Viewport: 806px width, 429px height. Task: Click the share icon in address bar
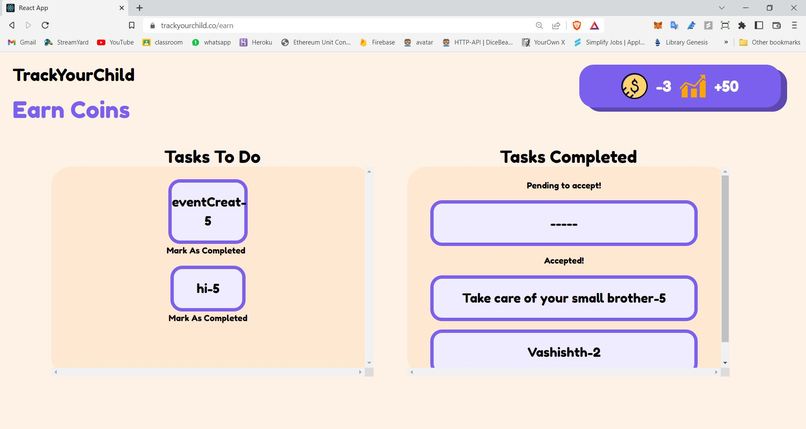(556, 25)
